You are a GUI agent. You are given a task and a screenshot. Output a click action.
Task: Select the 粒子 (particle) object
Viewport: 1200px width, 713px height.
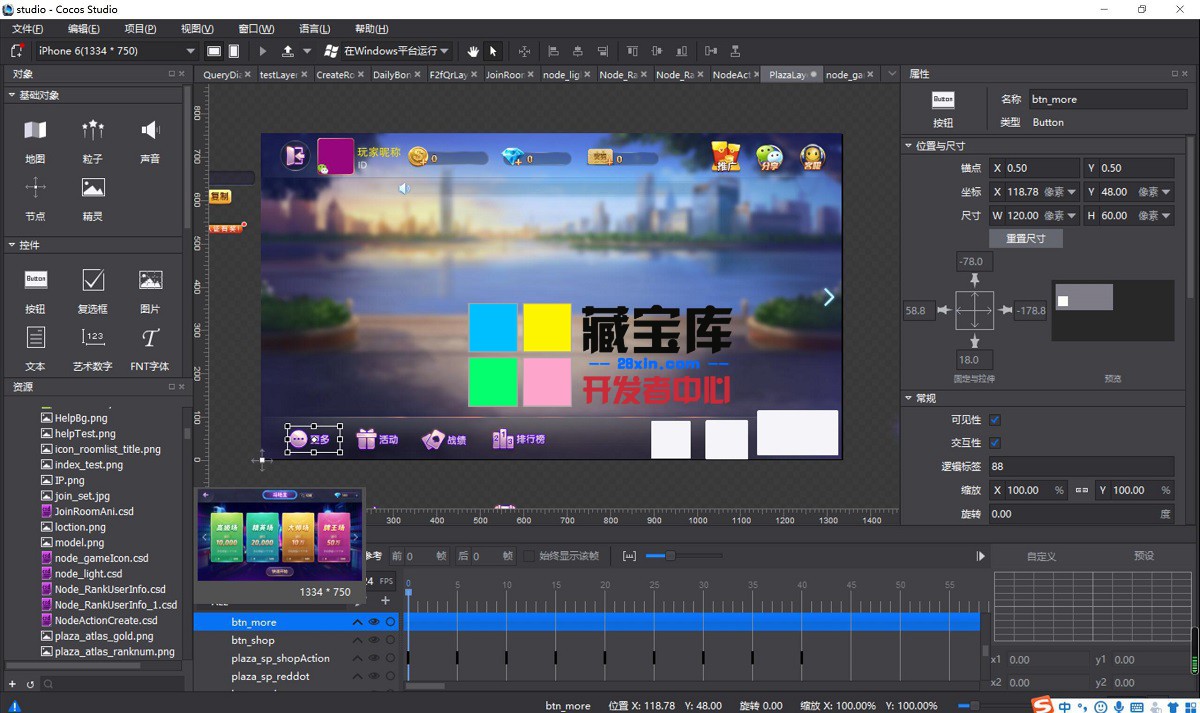[x=93, y=140]
